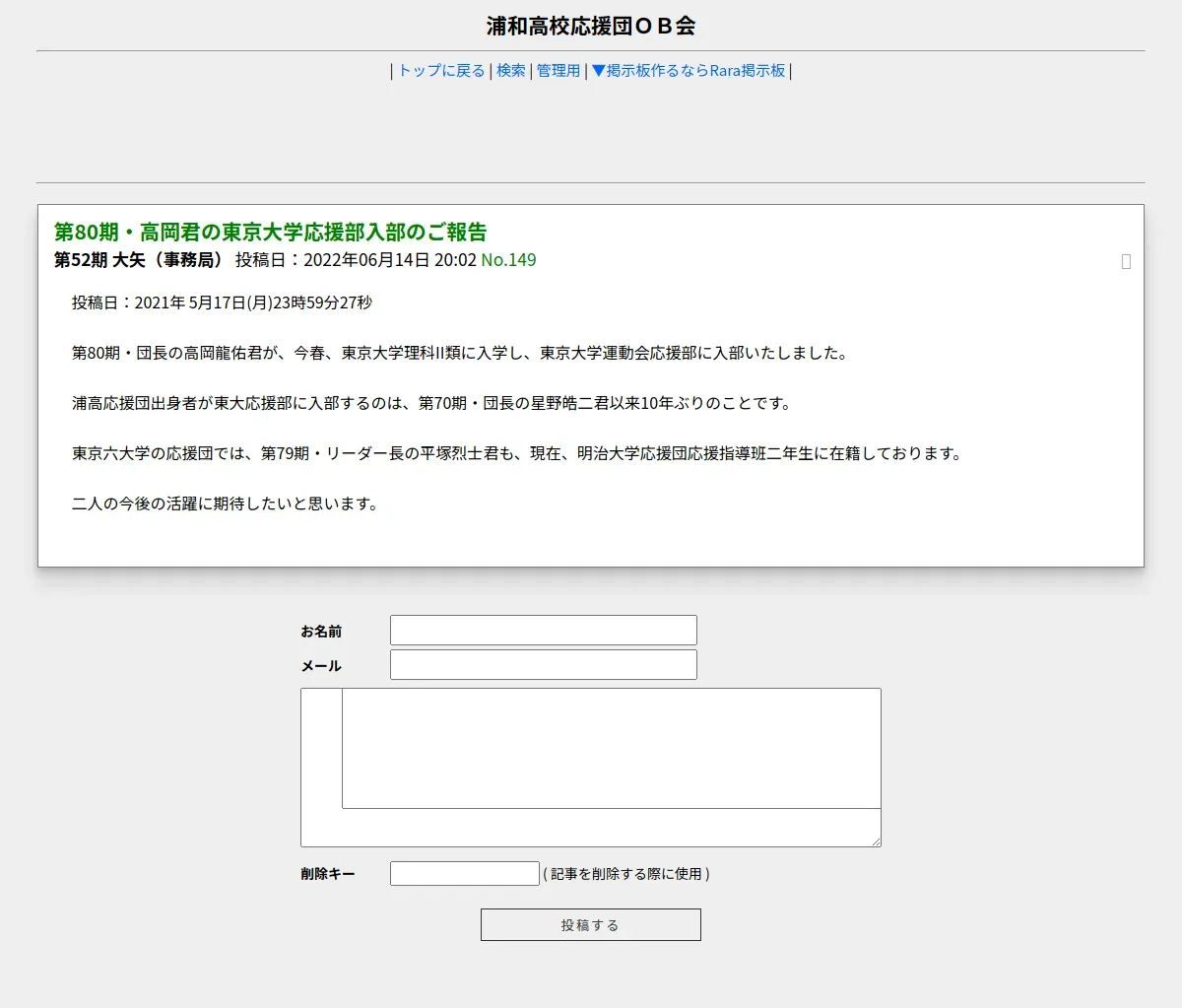
Task: Grab the textarea resize handle corner
Action: (875, 840)
